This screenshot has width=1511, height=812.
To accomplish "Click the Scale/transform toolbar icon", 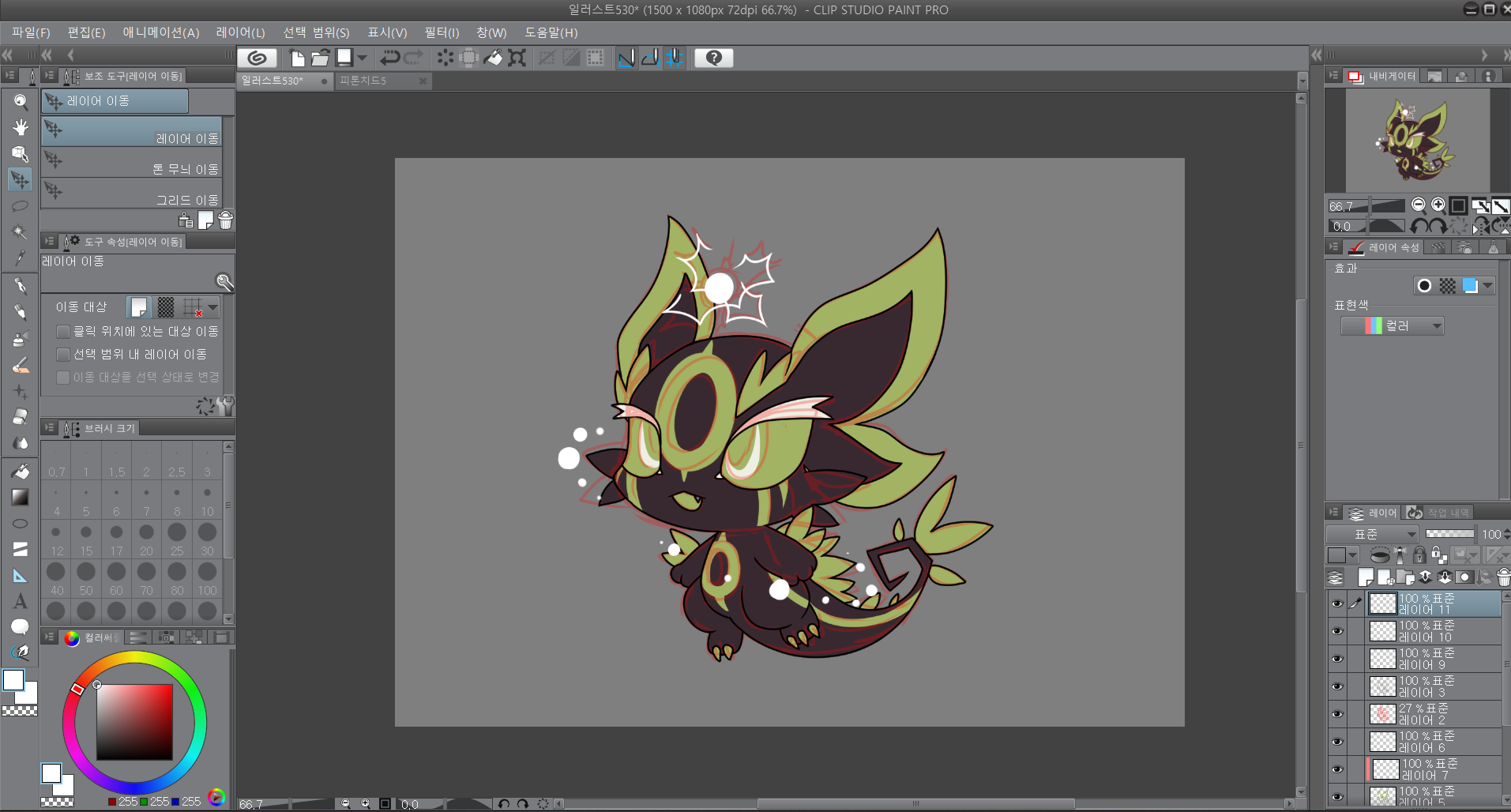I will click(x=517, y=58).
